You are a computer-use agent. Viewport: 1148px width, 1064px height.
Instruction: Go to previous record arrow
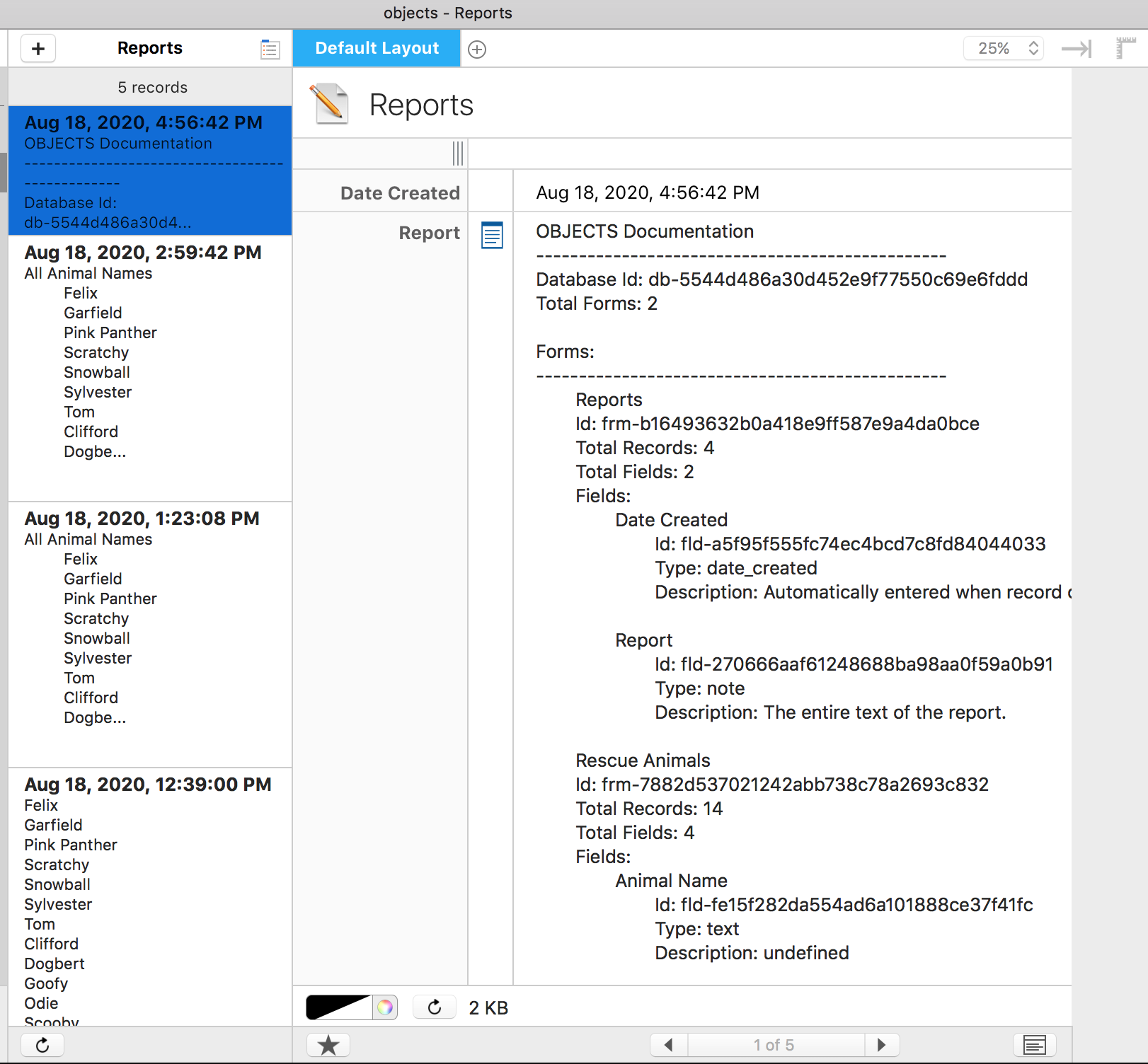coord(669,1045)
